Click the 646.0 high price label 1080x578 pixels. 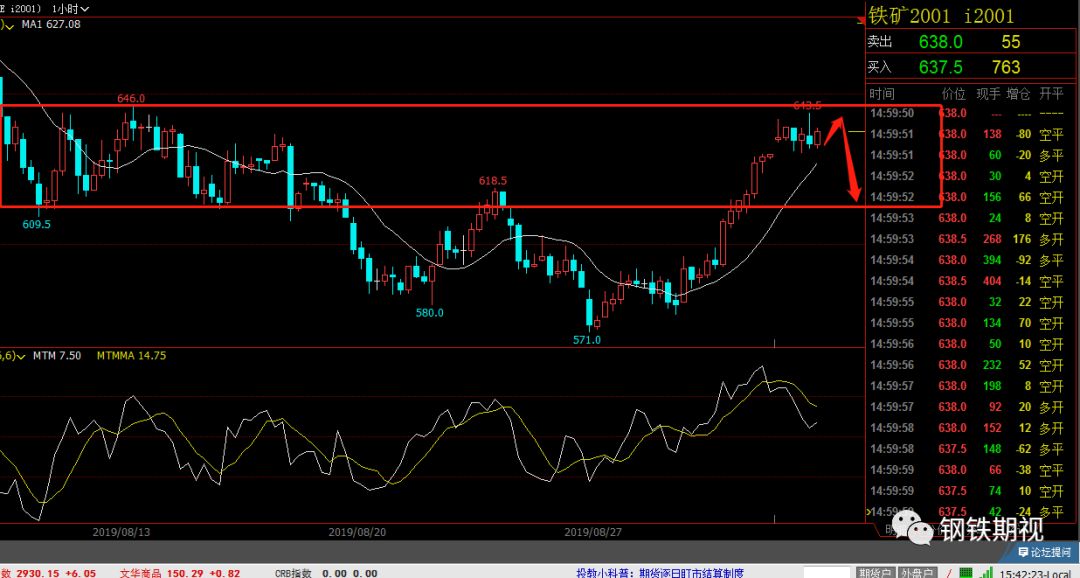[x=131, y=99]
